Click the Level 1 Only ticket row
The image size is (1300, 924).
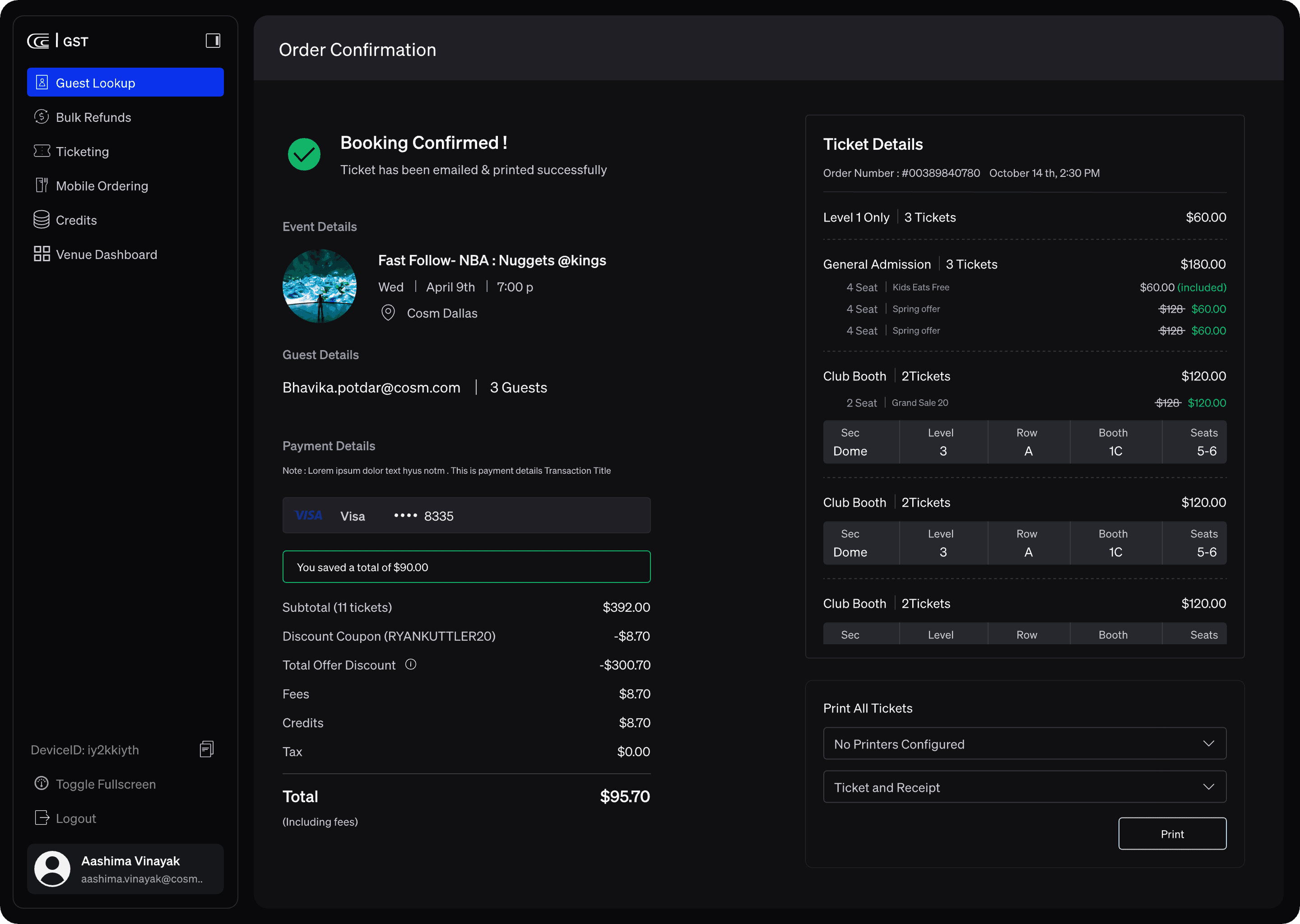pyautogui.click(x=1025, y=217)
